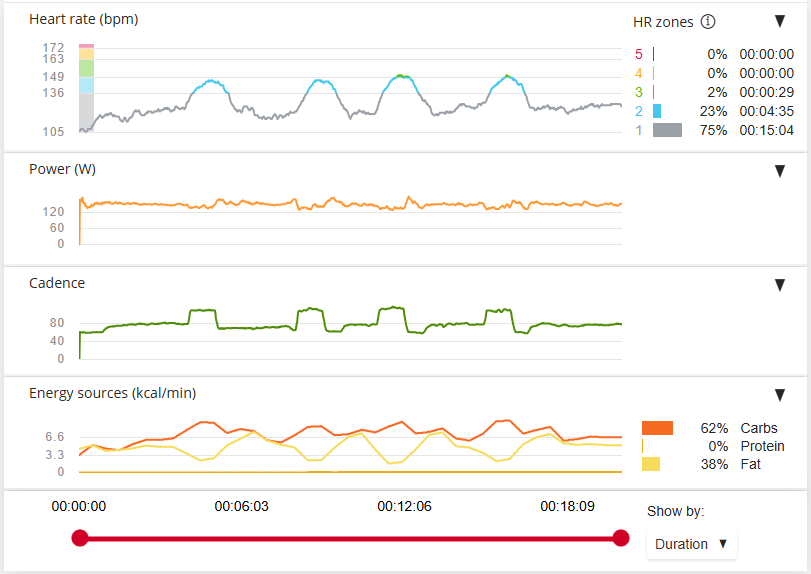Click the left red range slider handle

(x=80, y=538)
